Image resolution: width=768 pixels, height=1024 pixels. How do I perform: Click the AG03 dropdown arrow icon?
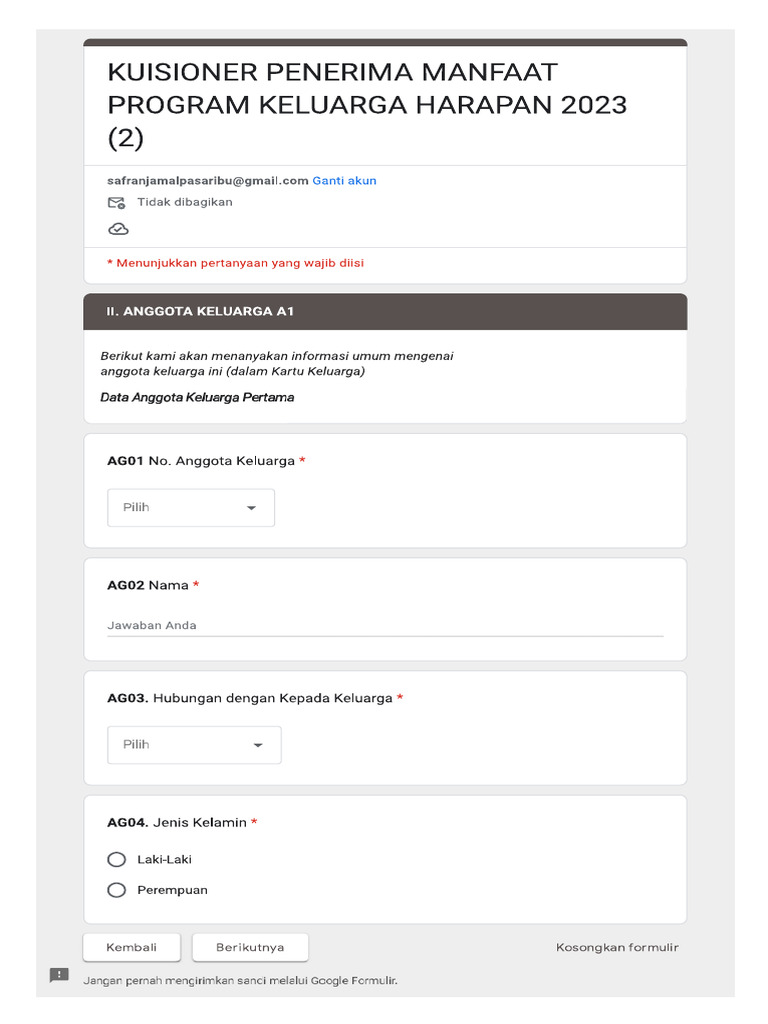click(258, 745)
